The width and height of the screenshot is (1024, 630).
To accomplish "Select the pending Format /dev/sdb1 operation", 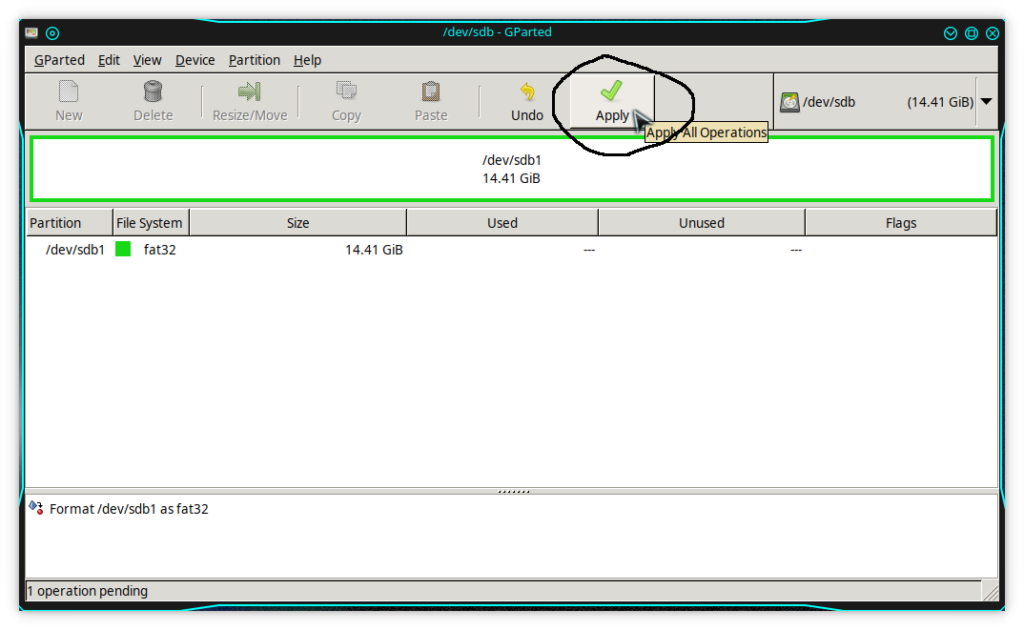I will point(128,509).
